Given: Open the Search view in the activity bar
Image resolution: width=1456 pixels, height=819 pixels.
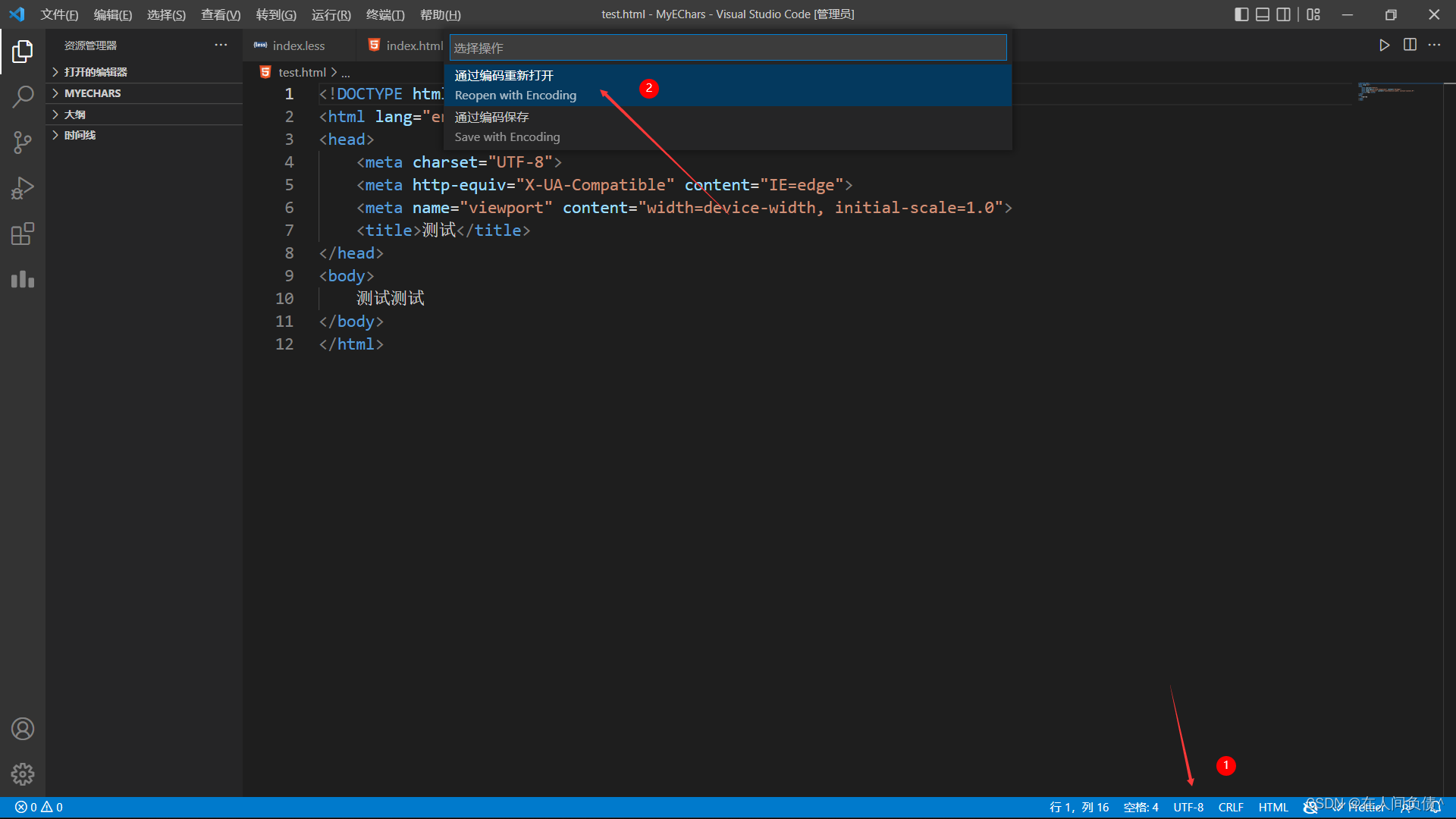Looking at the screenshot, I should (23, 97).
